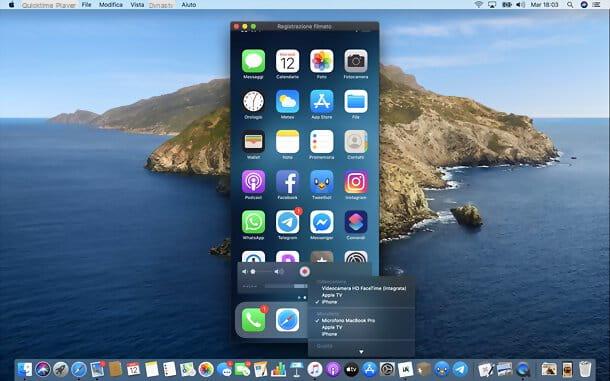Open the Trash in the Mac Dock
610x381 pixels.
click(x=585, y=369)
